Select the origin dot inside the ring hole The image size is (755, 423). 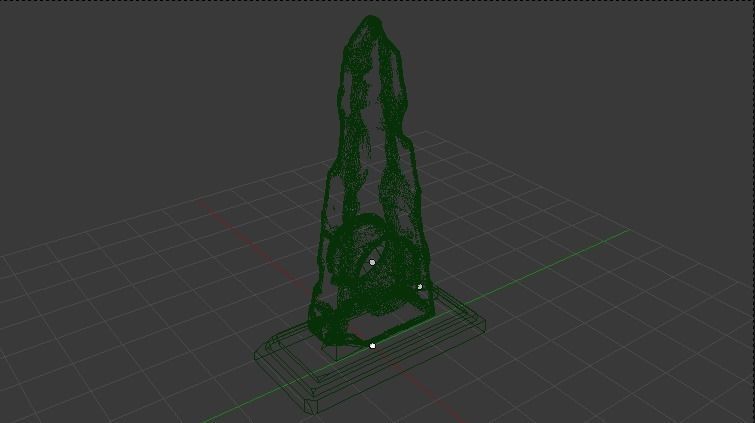(372, 263)
